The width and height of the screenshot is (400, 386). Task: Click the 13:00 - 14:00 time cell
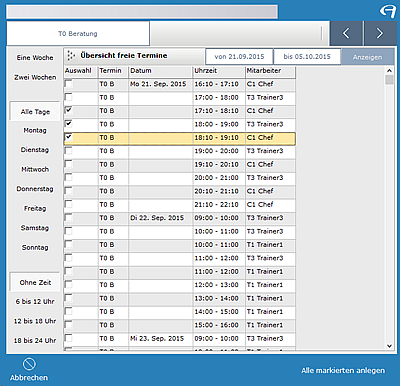click(219, 298)
